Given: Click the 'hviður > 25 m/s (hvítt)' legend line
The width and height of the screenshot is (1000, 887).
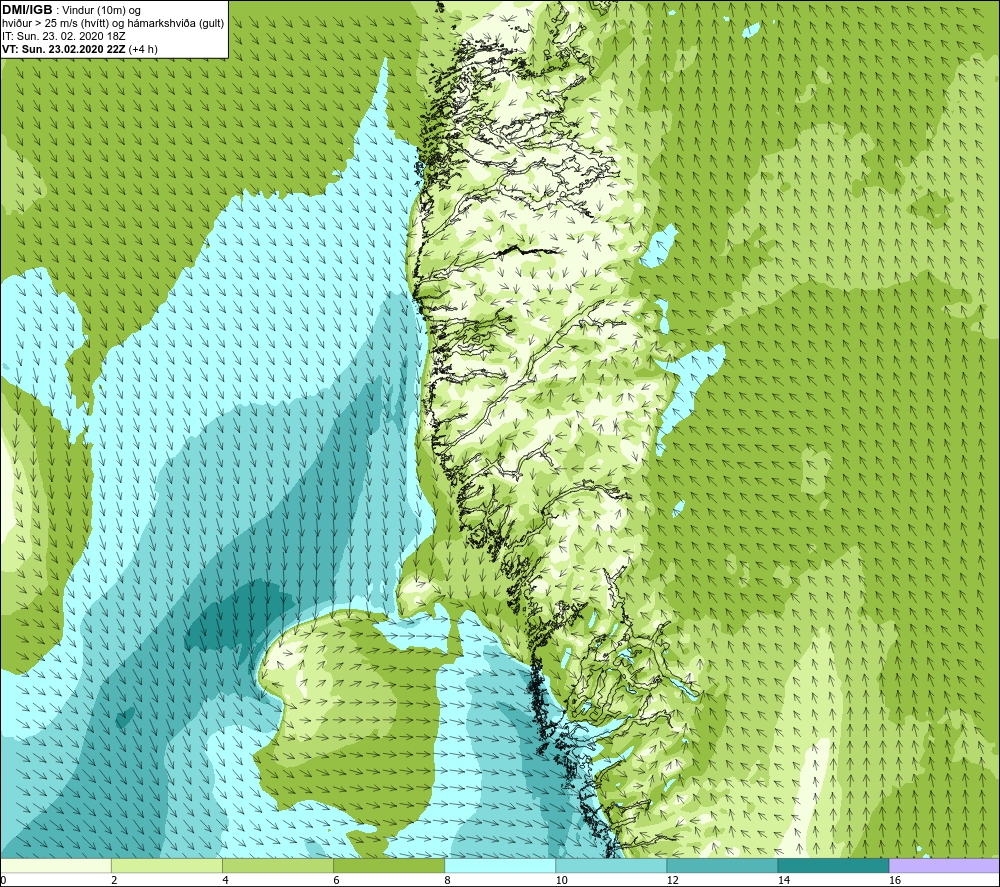Looking at the screenshot, I should pyautogui.click(x=113, y=24).
